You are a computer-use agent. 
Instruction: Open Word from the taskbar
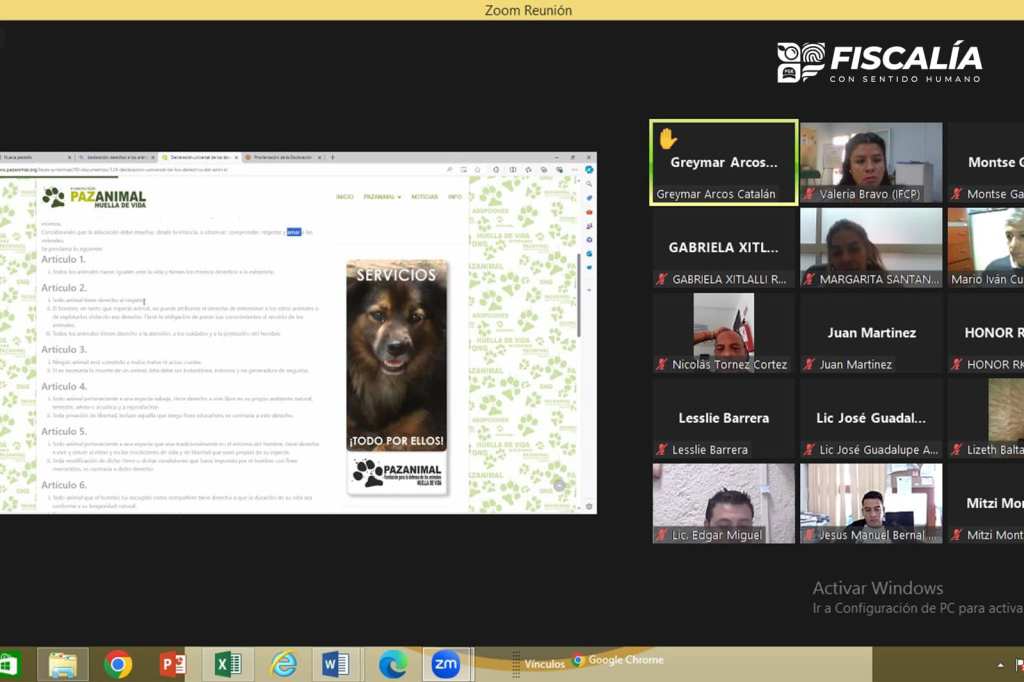tap(336, 664)
